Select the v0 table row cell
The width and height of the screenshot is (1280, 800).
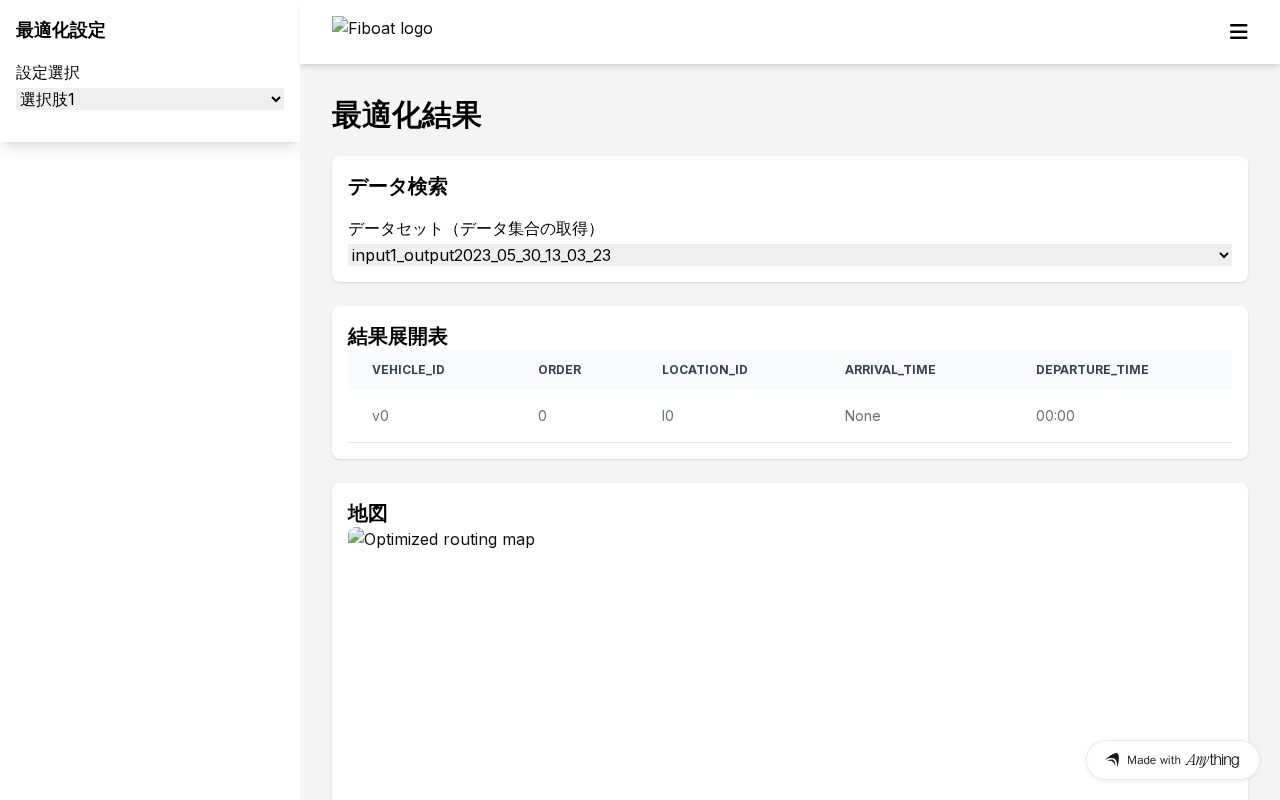(380, 416)
